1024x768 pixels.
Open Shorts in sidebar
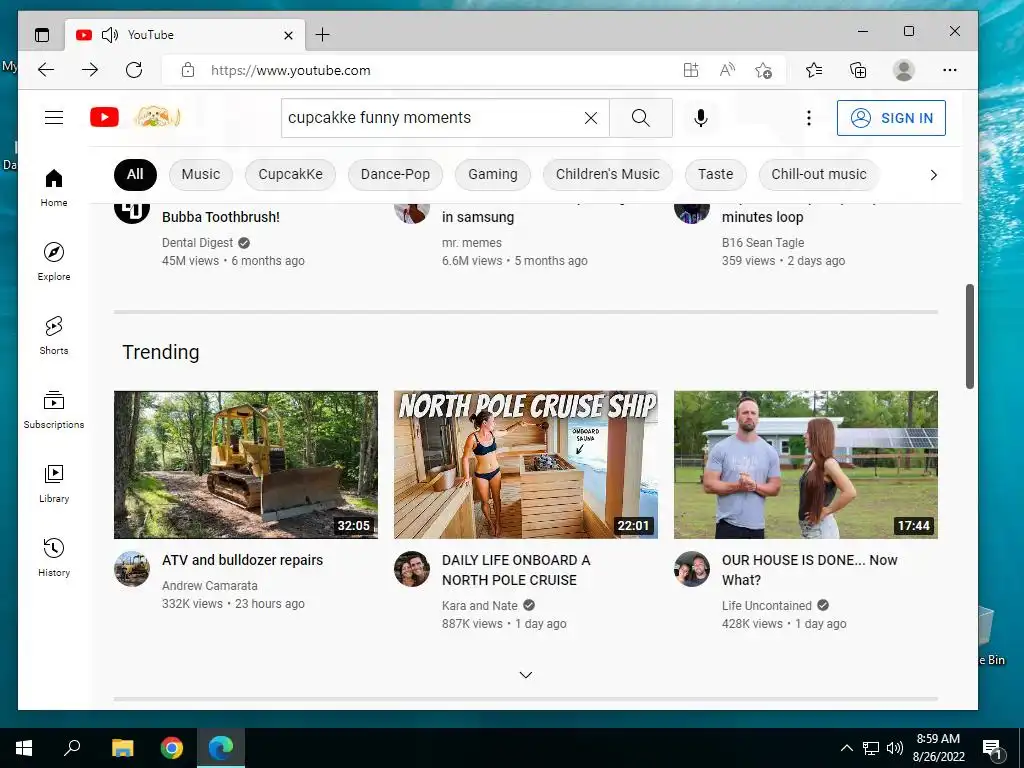point(54,336)
